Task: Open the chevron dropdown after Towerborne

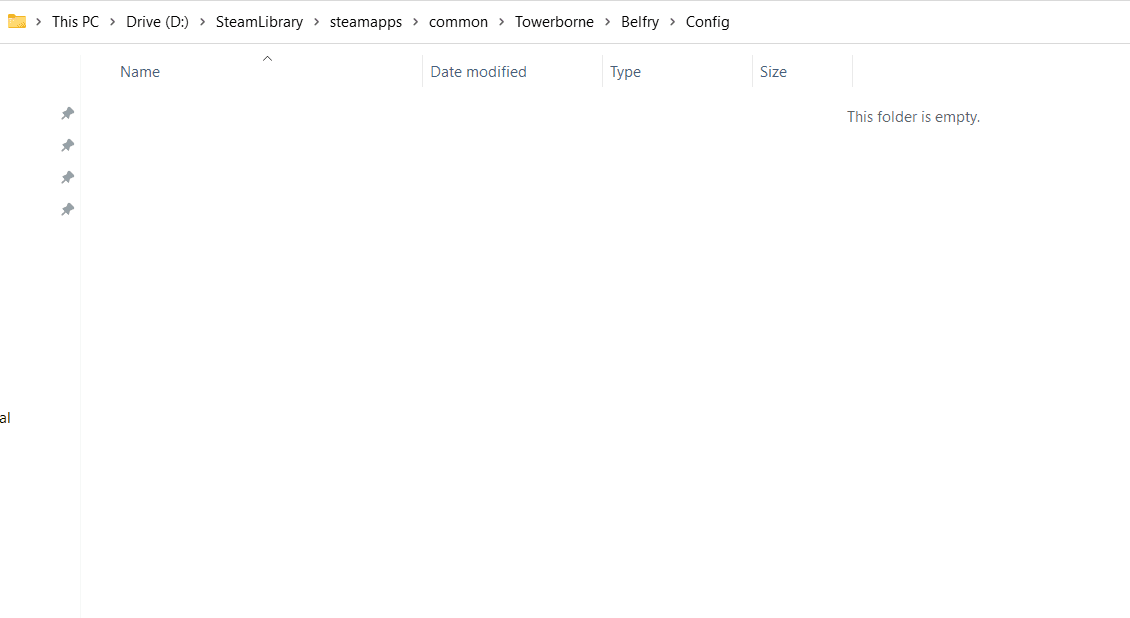Action: [608, 22]
